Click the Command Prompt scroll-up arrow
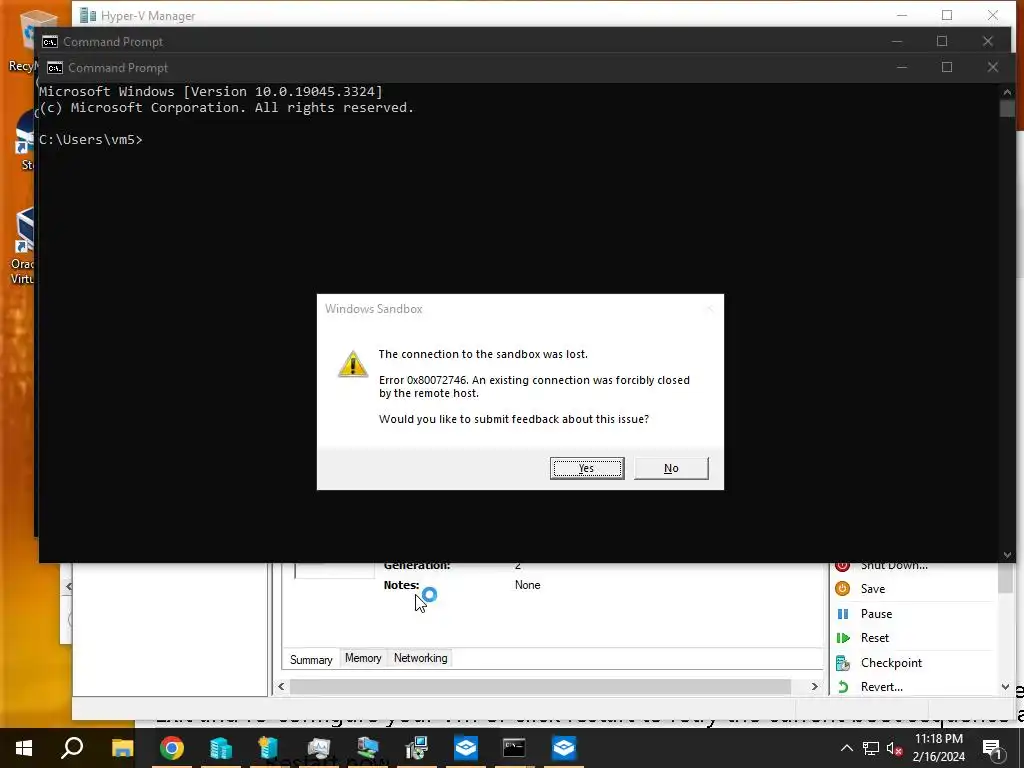 coord(1007,92)
